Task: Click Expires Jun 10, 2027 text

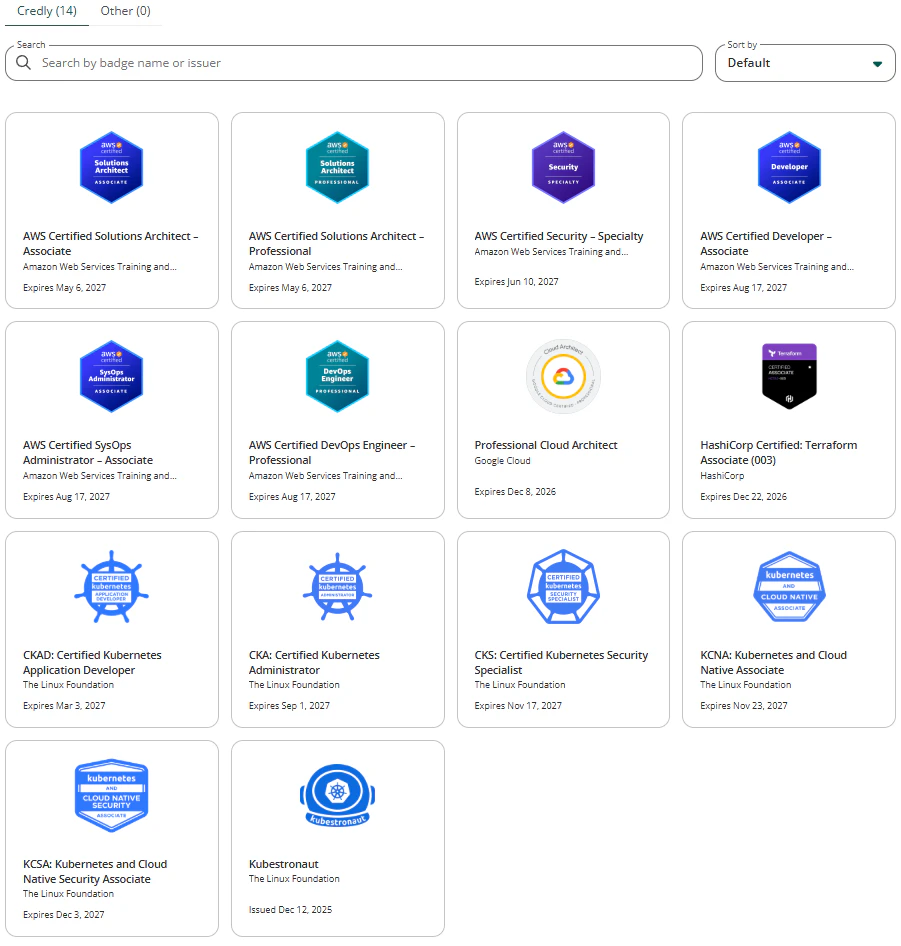Action: point(517,282)
